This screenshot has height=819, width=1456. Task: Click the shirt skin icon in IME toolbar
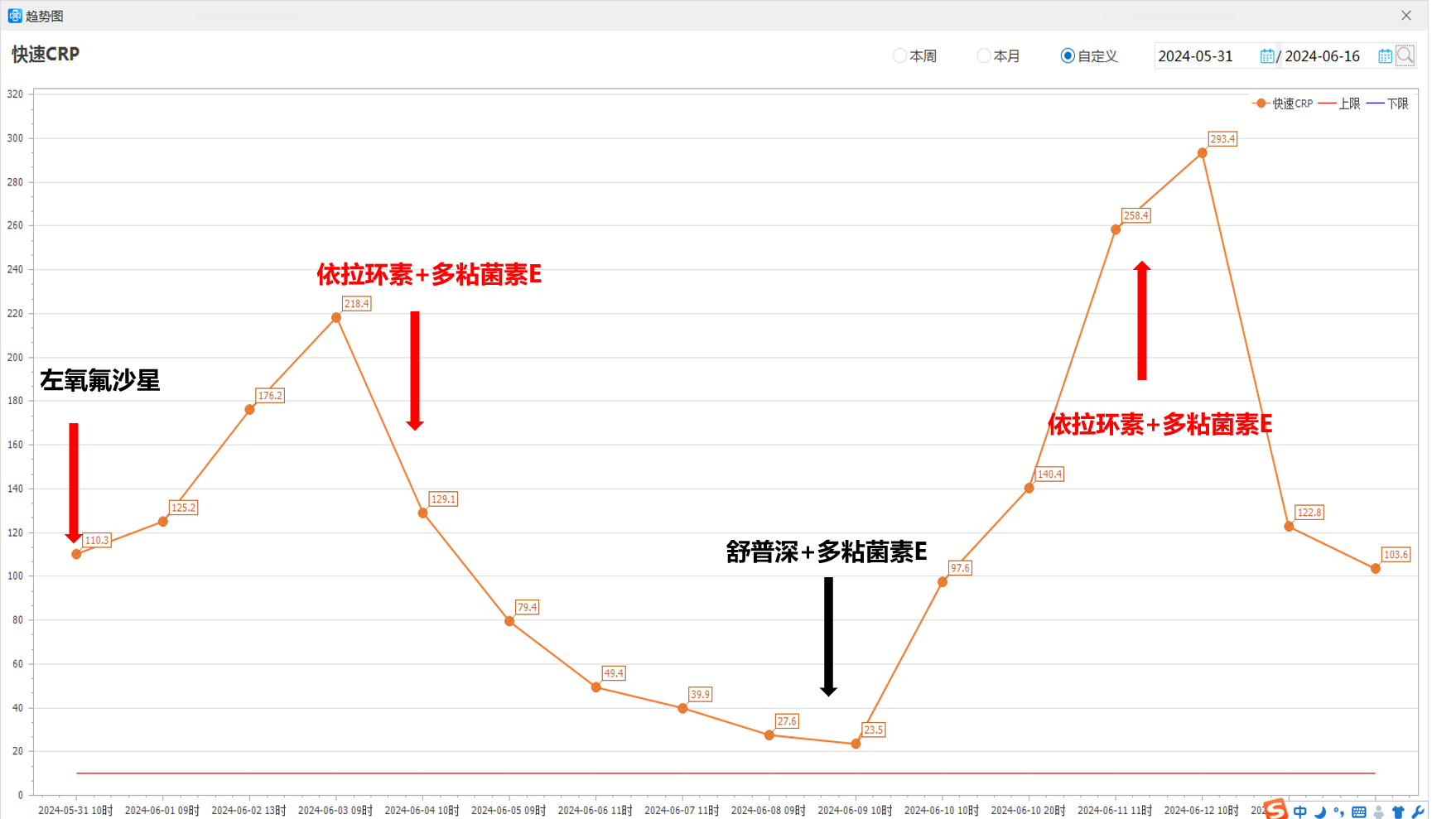[1398, 812]
